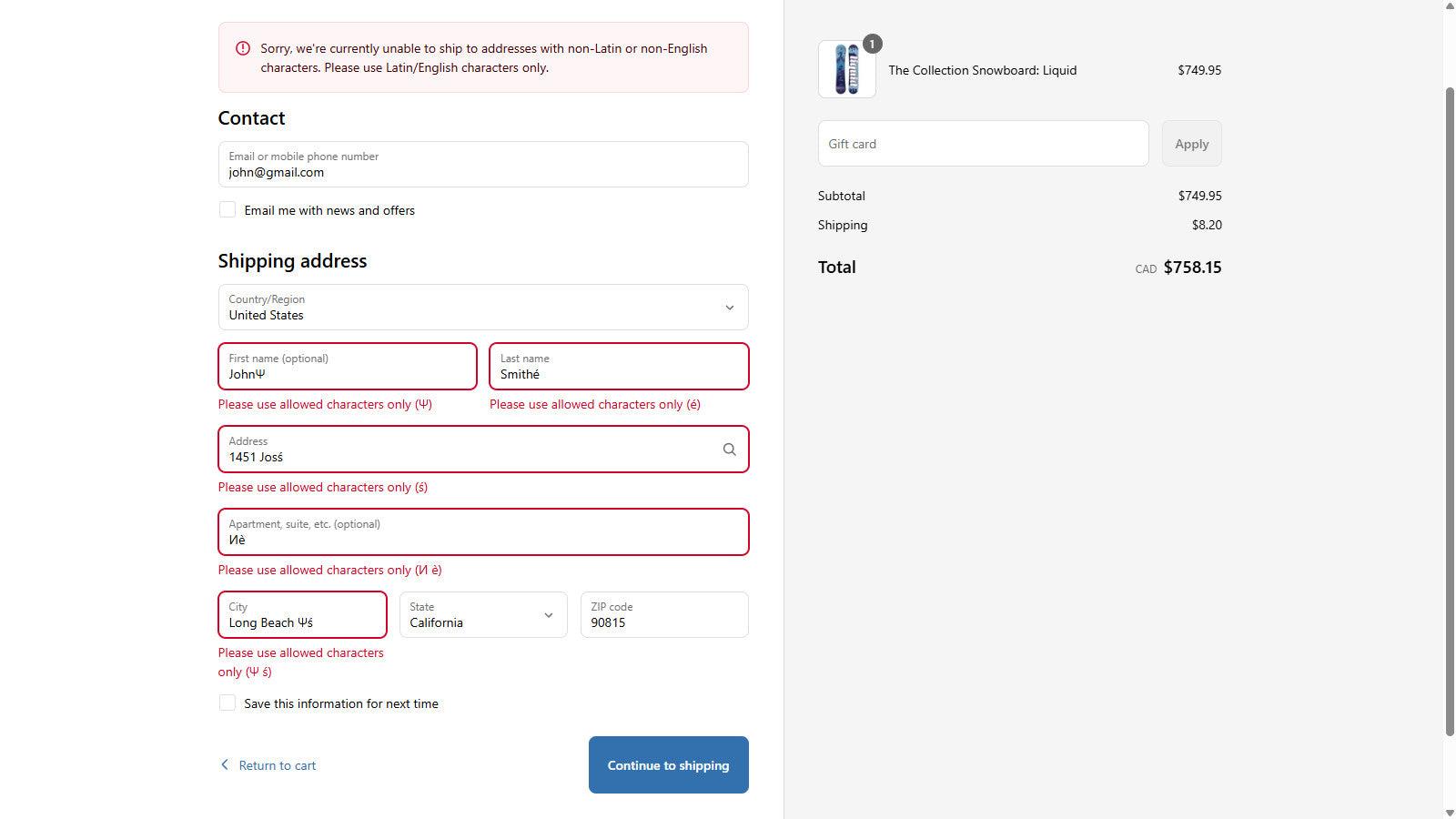Image resolution: width=1456 pixels, height=819 pixels.
Task: Click the City input field
Action: tap(302, 615)
